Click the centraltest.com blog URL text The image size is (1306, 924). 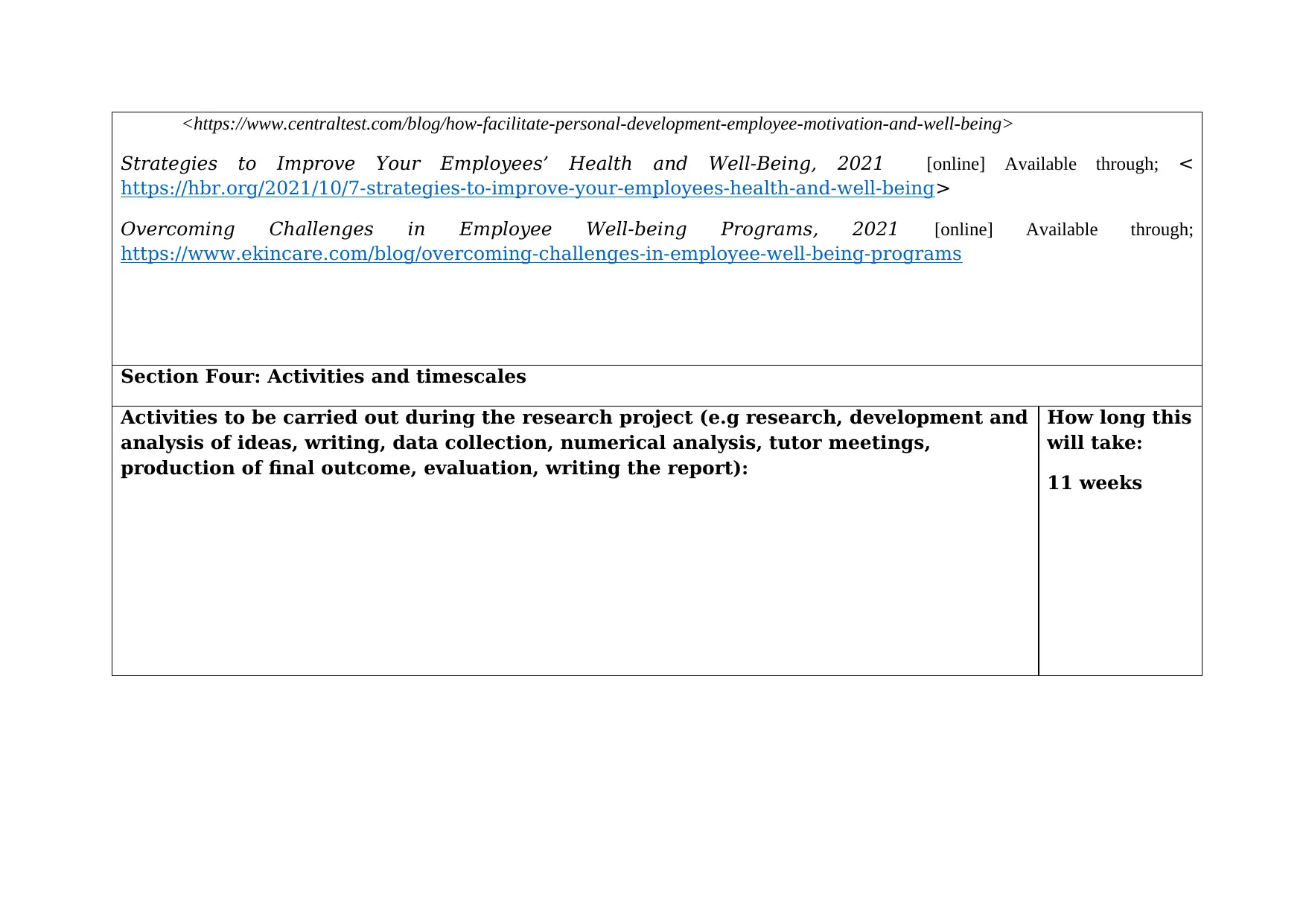click(x=597, y=124)
